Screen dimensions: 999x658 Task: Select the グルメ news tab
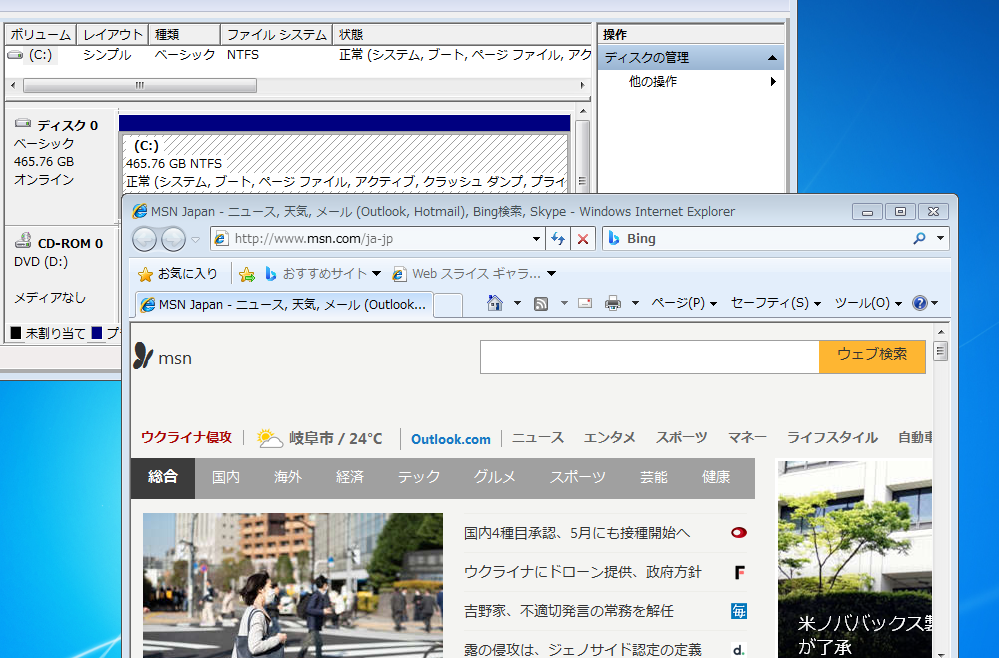[x=494, y=477]
